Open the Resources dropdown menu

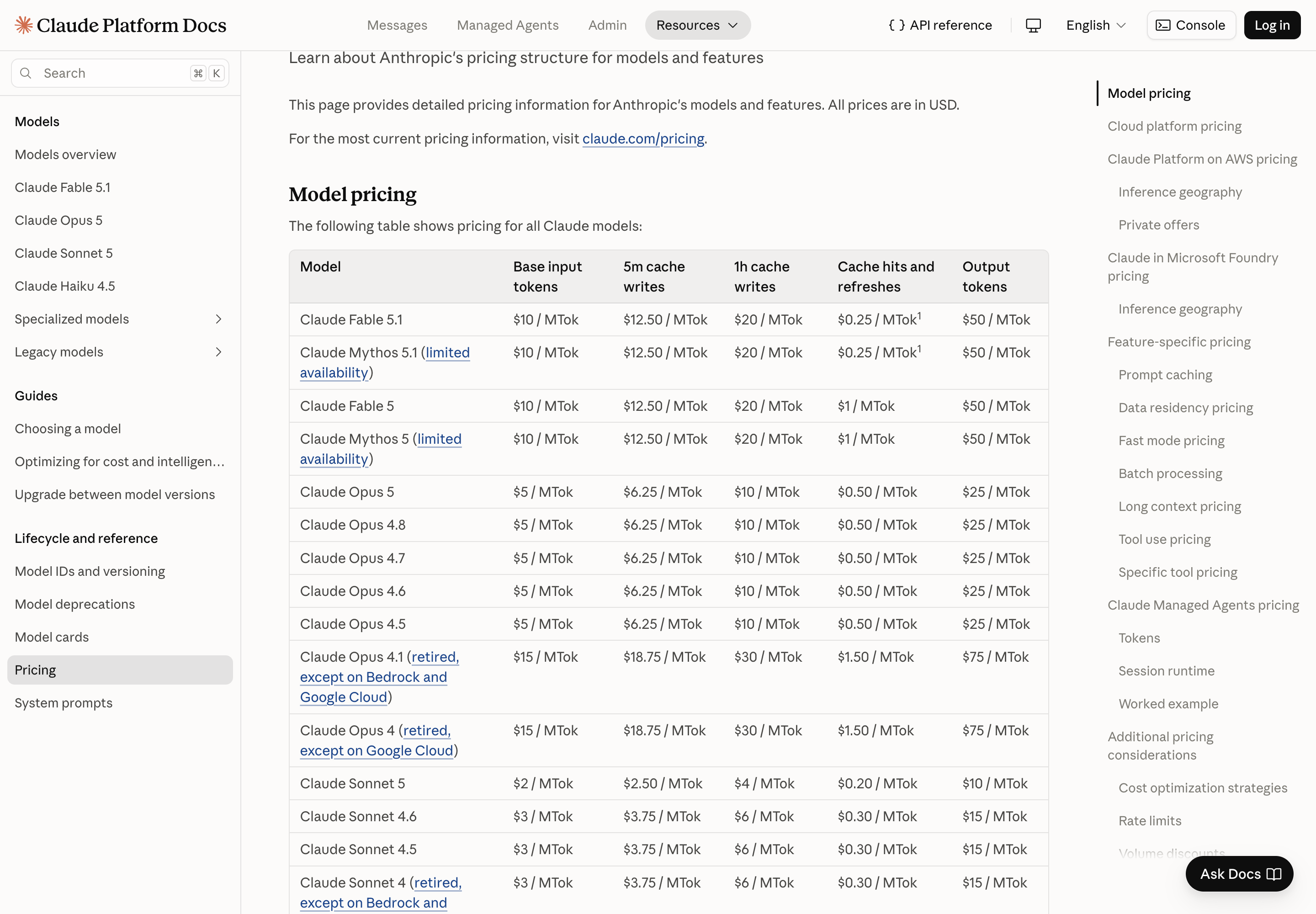coord(697,25)
